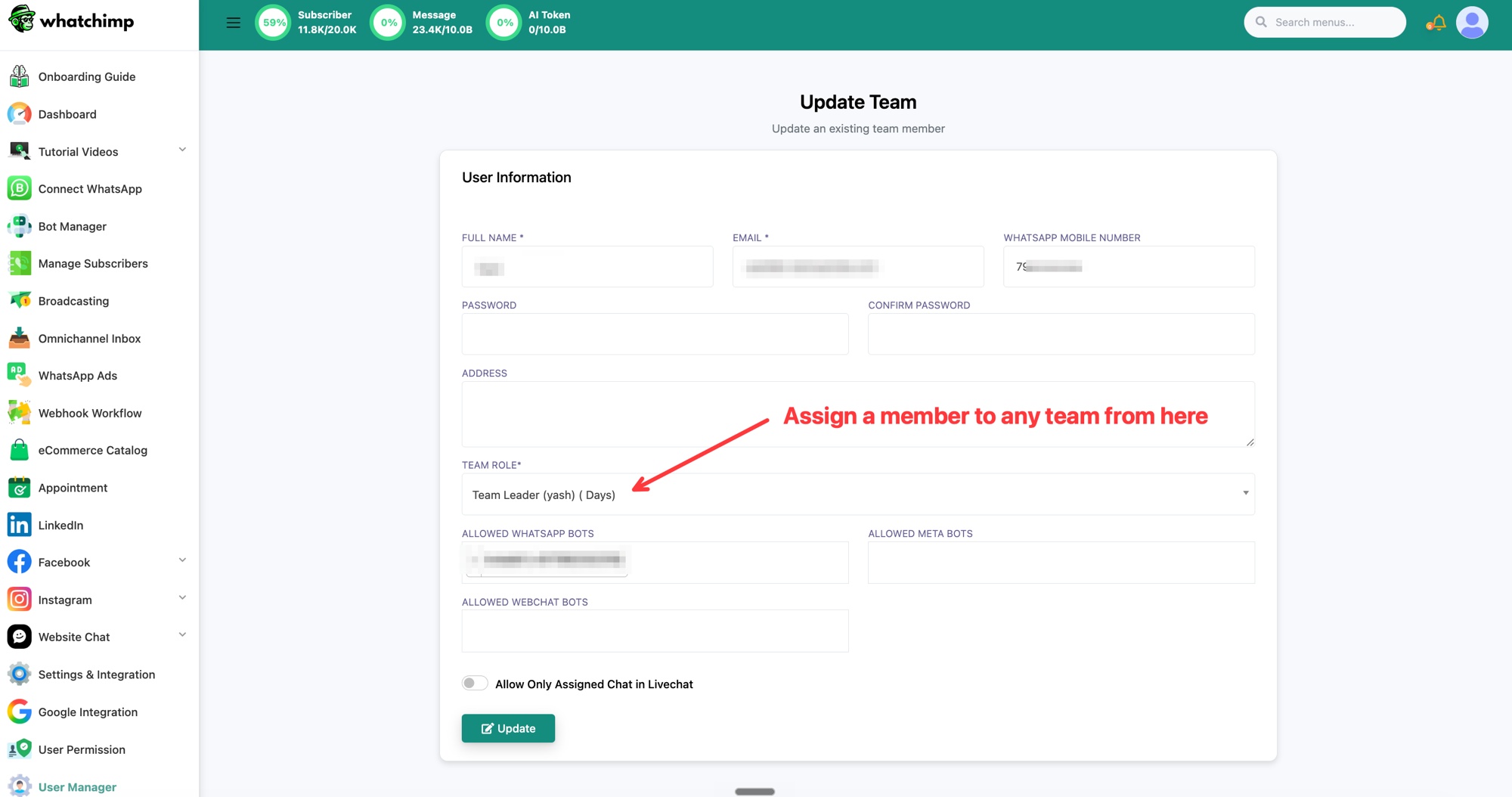
Task: Expand the Website Chat submenu chevron
Action: [x=182, y=635]
